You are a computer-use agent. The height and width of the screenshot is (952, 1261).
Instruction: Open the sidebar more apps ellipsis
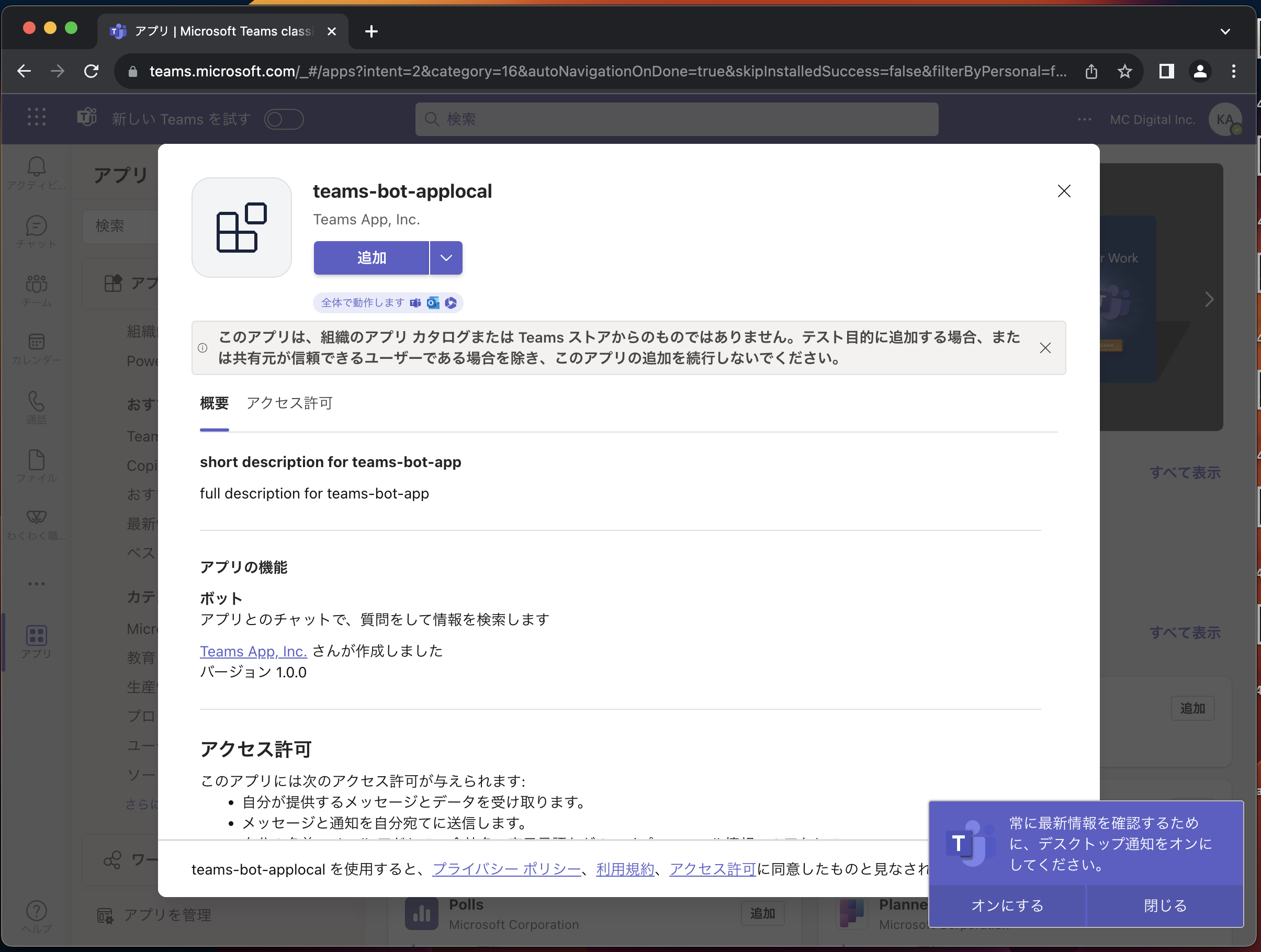point(37,584)
